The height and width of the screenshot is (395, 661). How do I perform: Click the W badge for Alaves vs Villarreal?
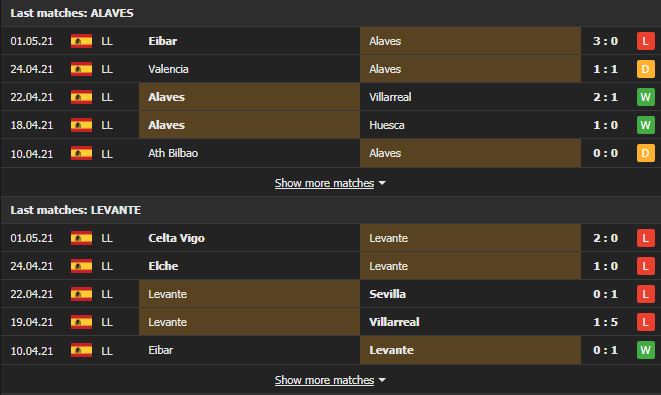click(645, 97)
